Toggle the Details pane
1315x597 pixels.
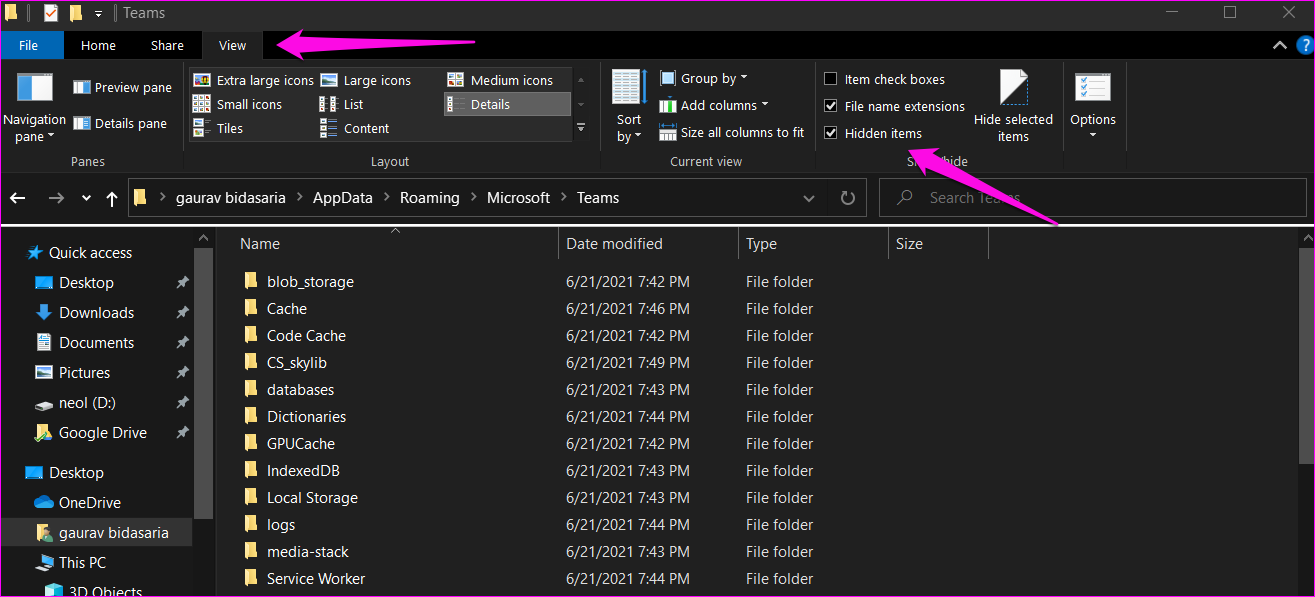click(x=119, y=124)
